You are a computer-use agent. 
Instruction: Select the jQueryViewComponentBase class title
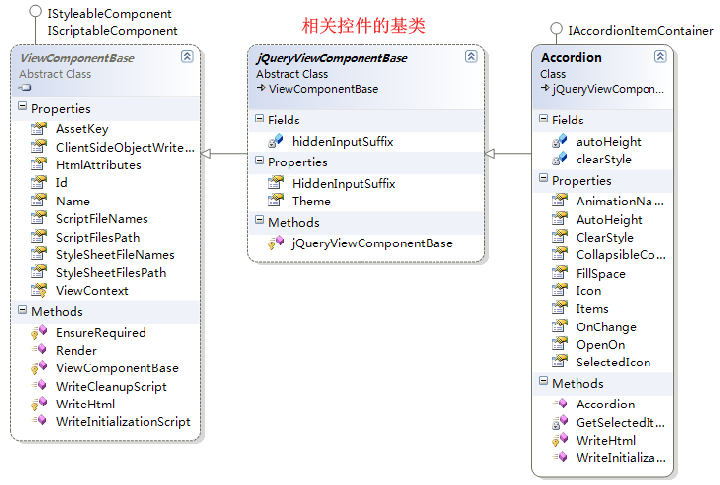pyautogui.click(x=332, y=58)
